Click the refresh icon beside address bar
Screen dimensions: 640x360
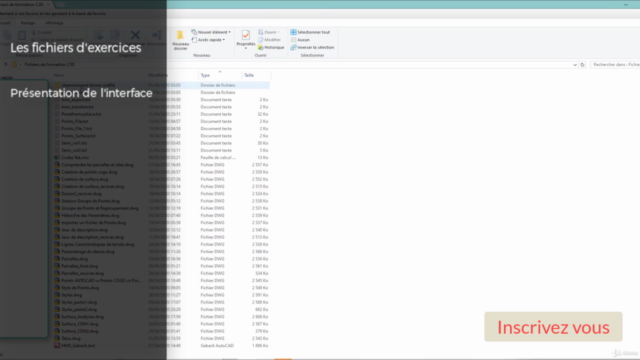click(x=582, y=65)
